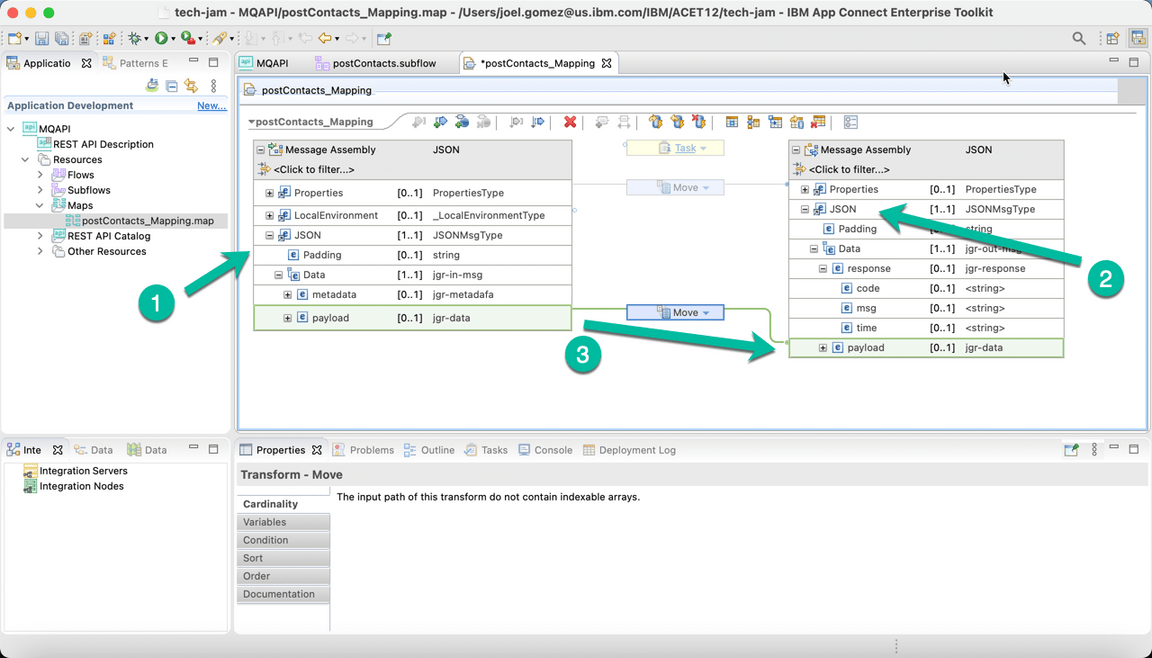Click the New... link in Application Development
The height and width of the screenshot is (658, 1152).
click(x=211, y=105)
